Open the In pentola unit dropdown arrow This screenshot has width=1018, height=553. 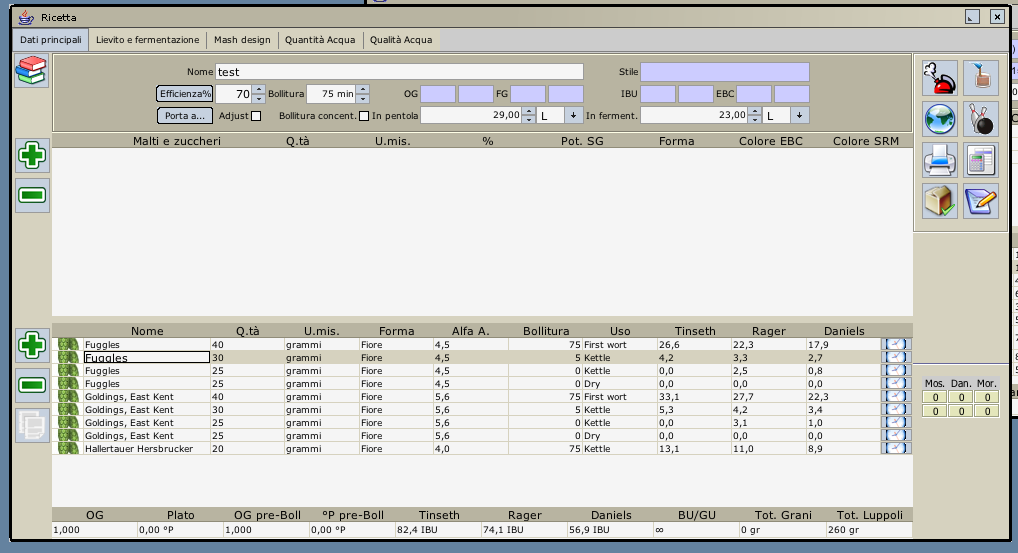coord(573,116)
